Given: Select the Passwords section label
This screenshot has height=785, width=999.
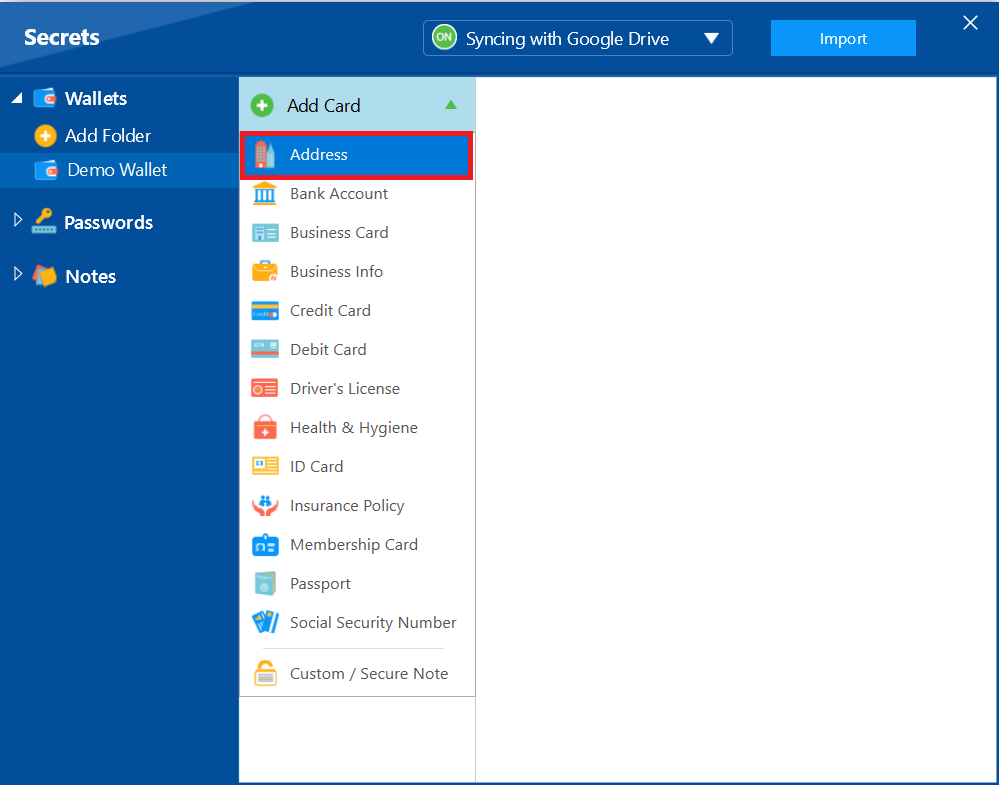Looking at the screenshot, I should coord(108,222).
